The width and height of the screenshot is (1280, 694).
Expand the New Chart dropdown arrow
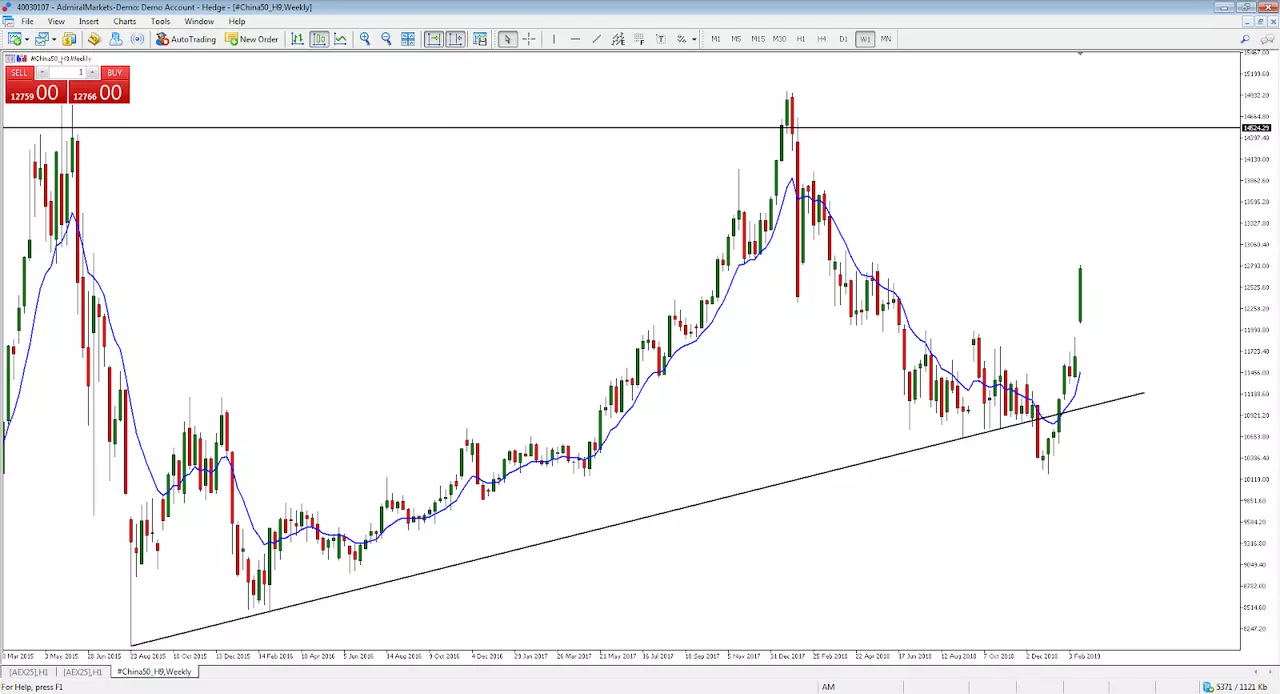pos(27,39)
